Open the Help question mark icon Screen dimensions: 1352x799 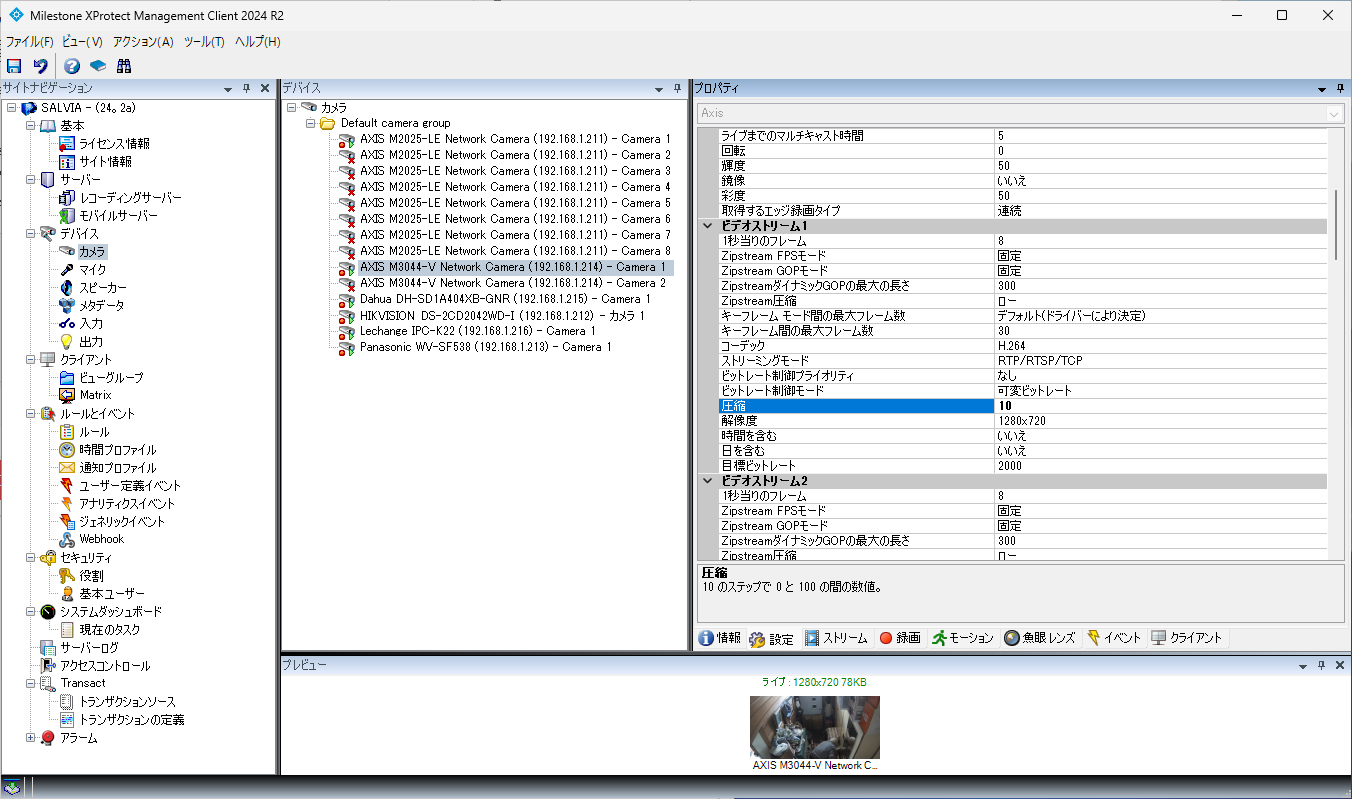point(72,66)
